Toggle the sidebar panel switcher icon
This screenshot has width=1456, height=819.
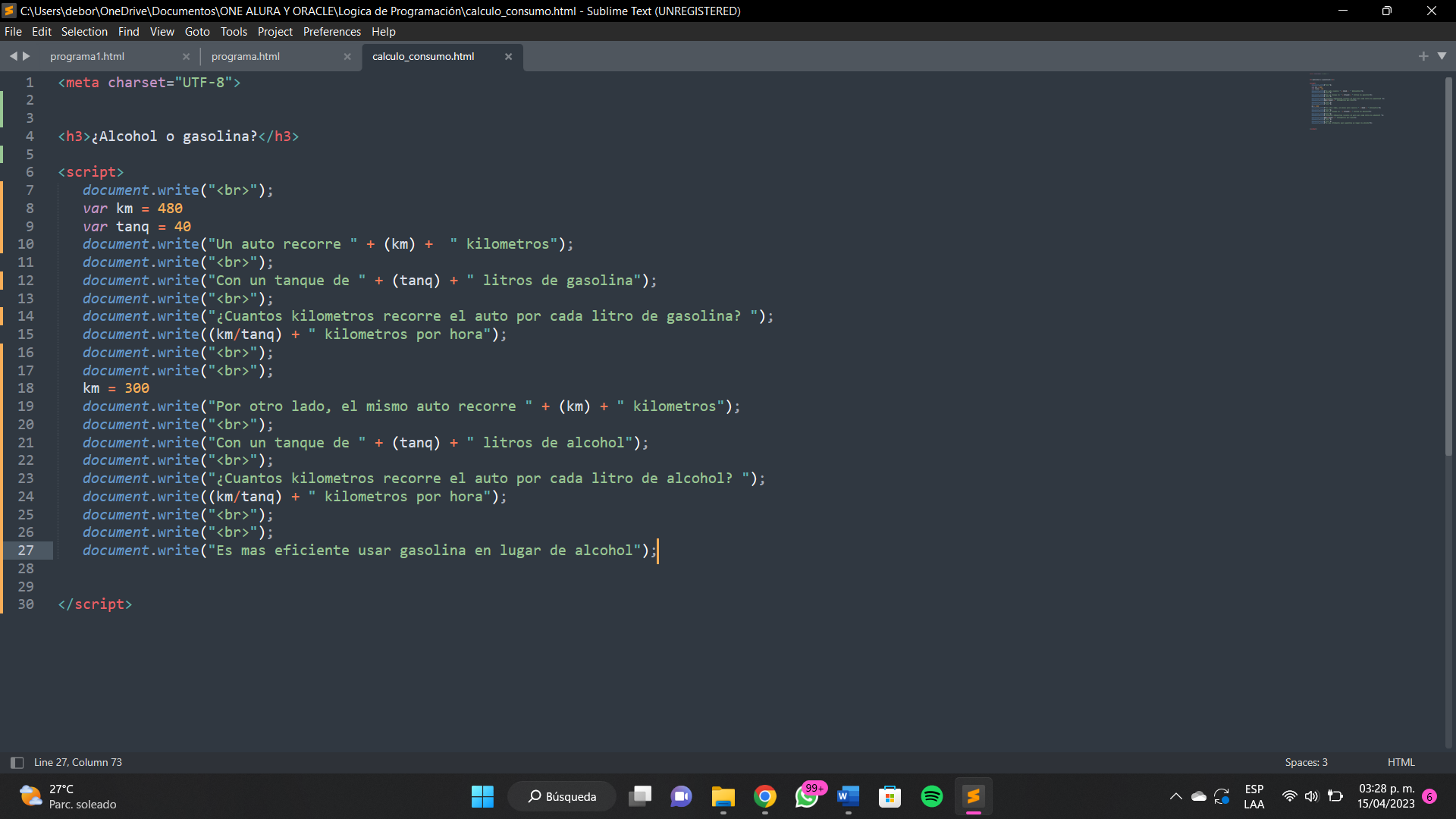[17, 763]
